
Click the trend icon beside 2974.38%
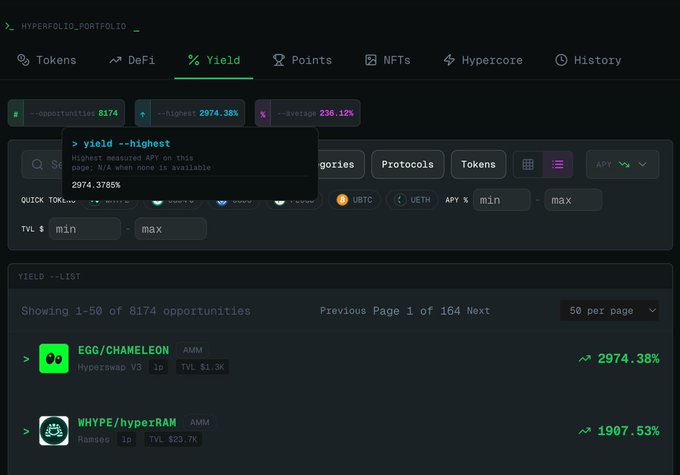coord(585,359)
